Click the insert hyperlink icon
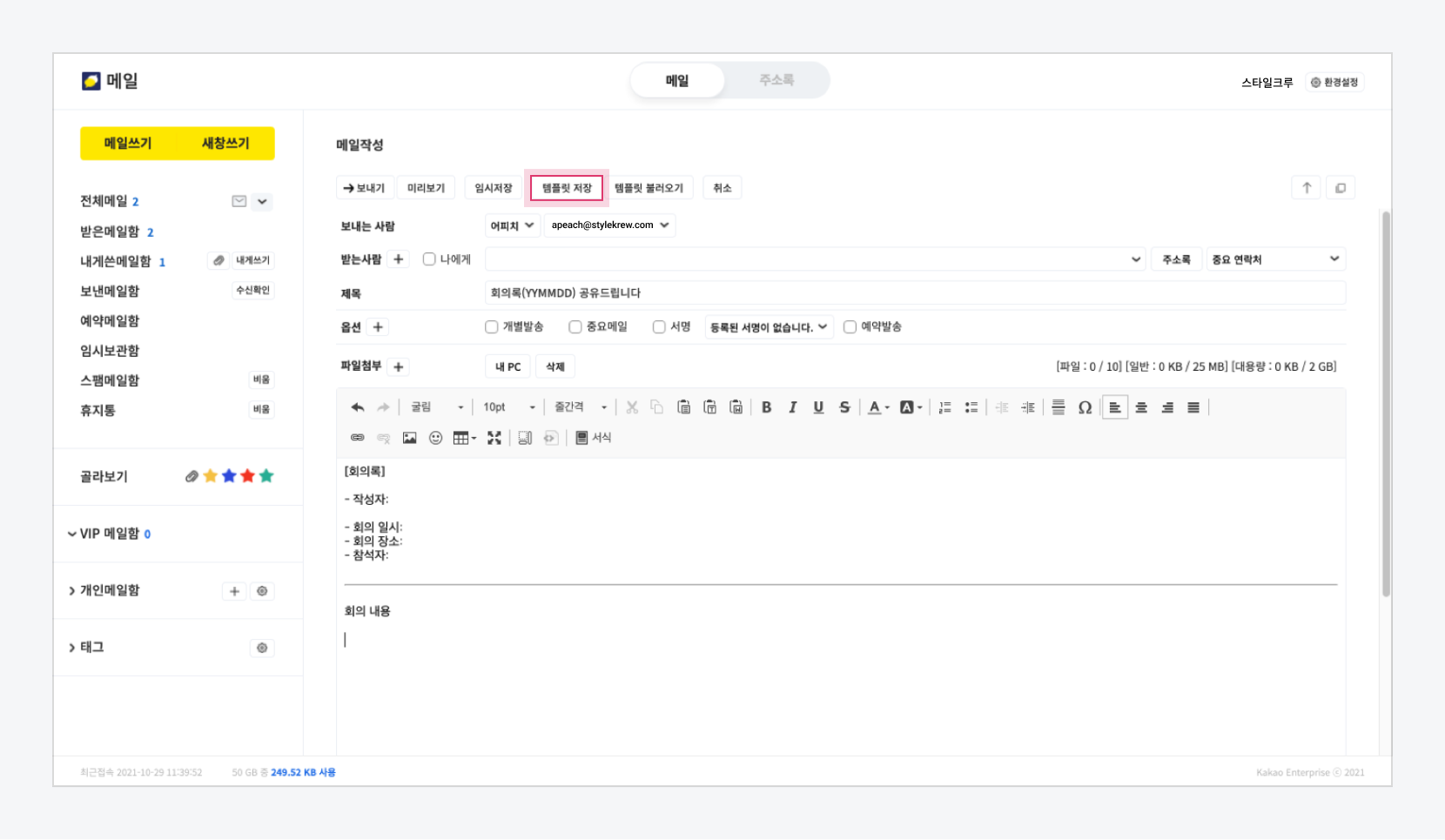Viewport: 1445px width, 840px height. pos(357,438)
